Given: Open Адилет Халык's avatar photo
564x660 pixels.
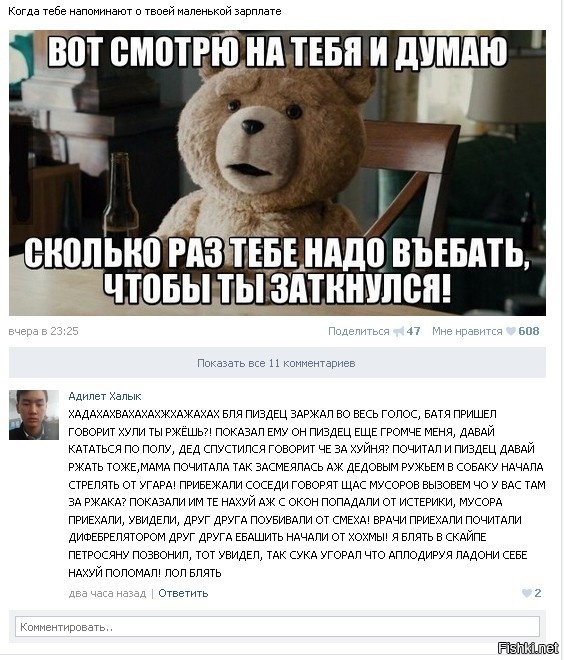Looking at the screenshot, I should 34,415.
